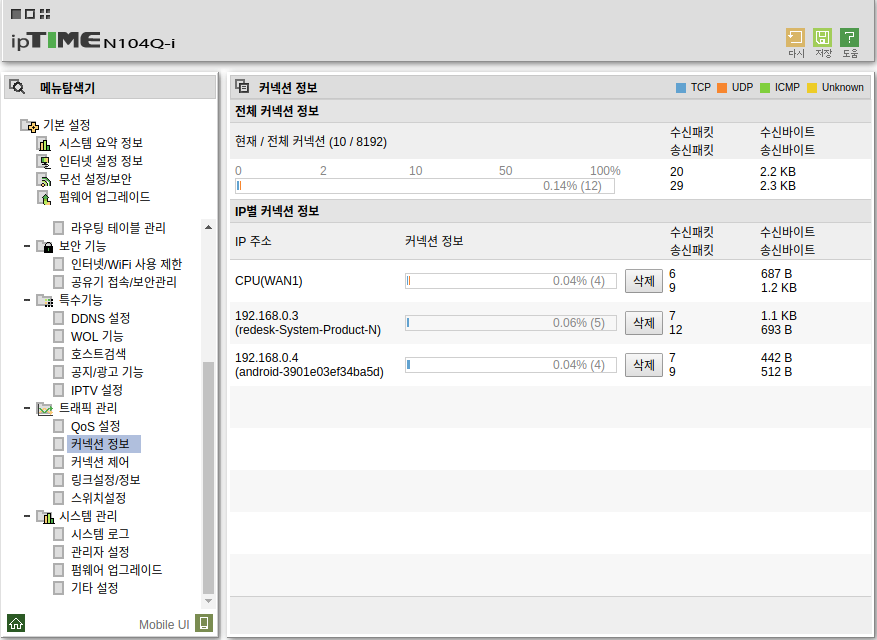Click the 트래픽 관리 graph folder icon
877x640 pixels.
45,408
